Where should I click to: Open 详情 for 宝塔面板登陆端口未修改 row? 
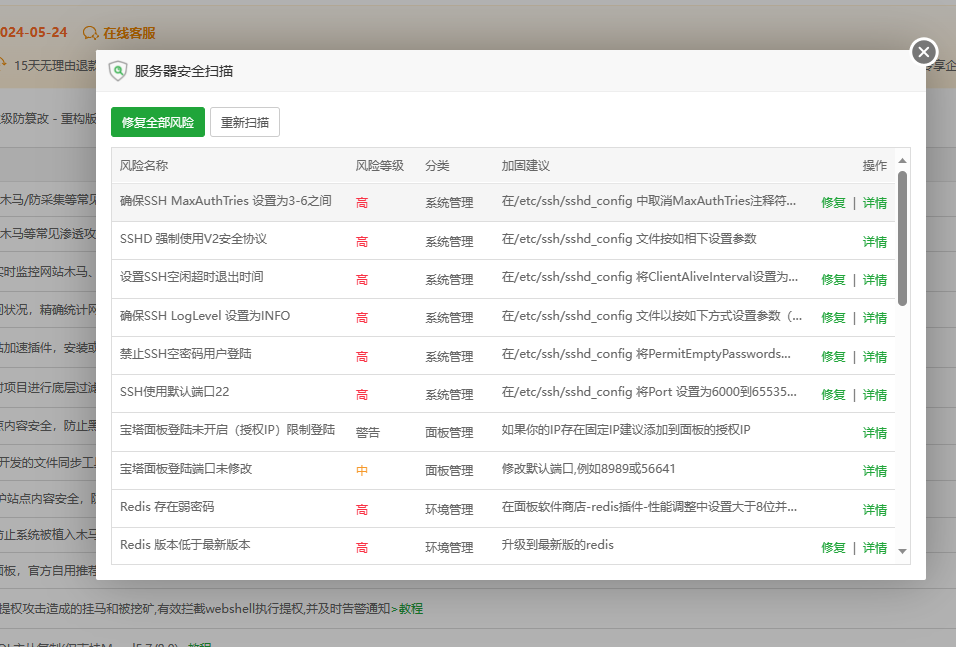pyautogui.click(x=875, y=471)
